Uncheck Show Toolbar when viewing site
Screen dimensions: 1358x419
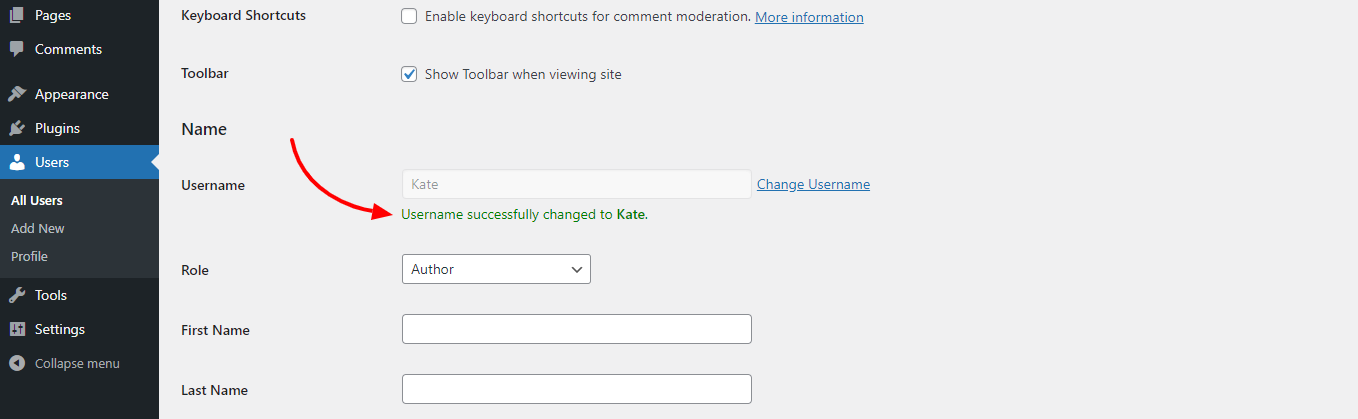[409, 74]
